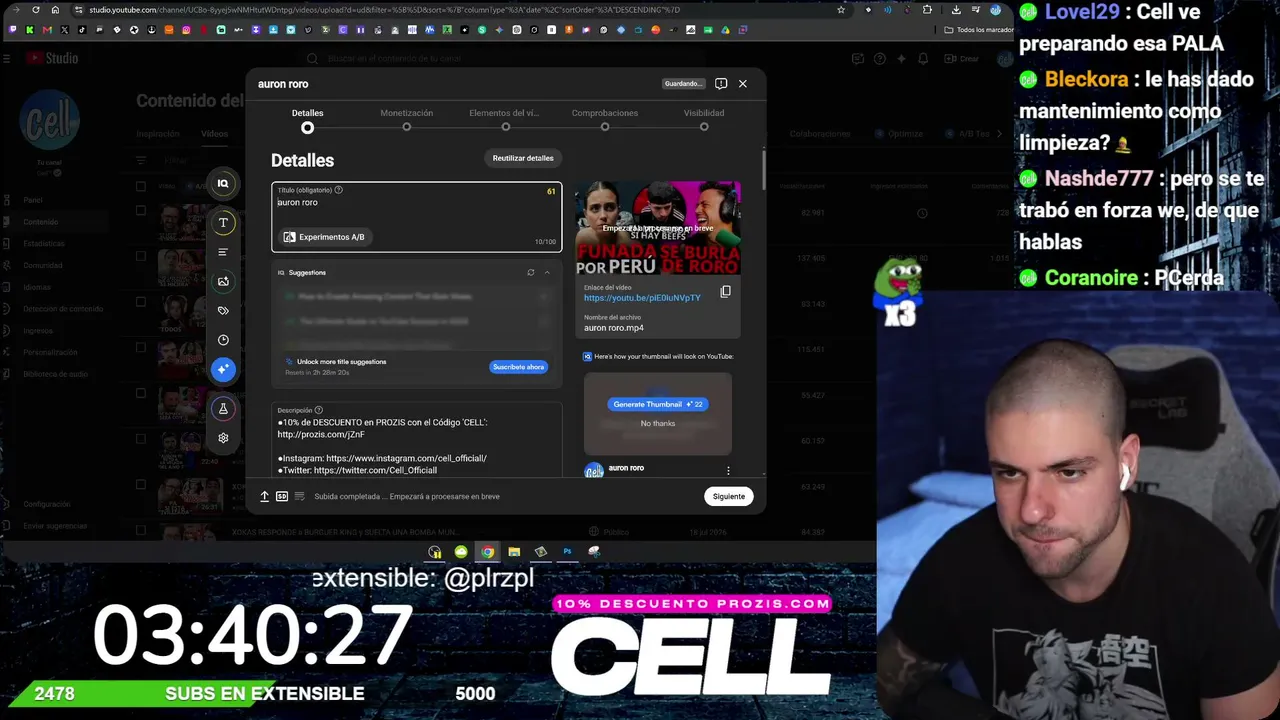Open the browser downloads icon
This screenshot has width=1280, height=720.
956,10
